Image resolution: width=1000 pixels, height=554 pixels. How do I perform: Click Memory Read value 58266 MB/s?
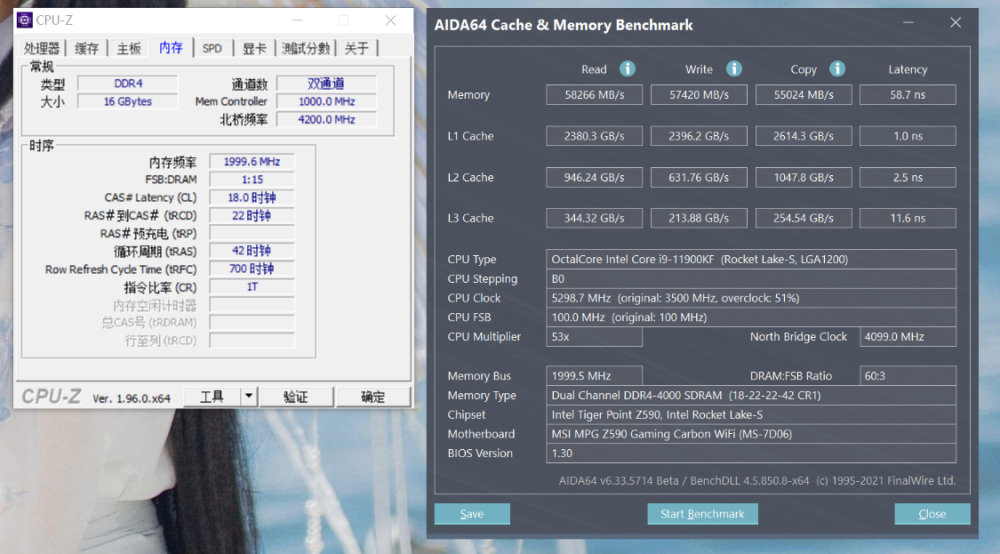pos(594,95)
